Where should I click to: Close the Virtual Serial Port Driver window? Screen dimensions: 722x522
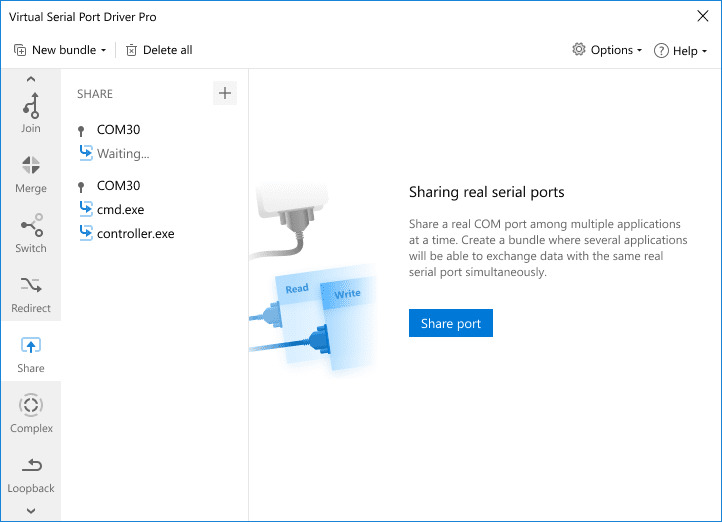pos(703,16)
